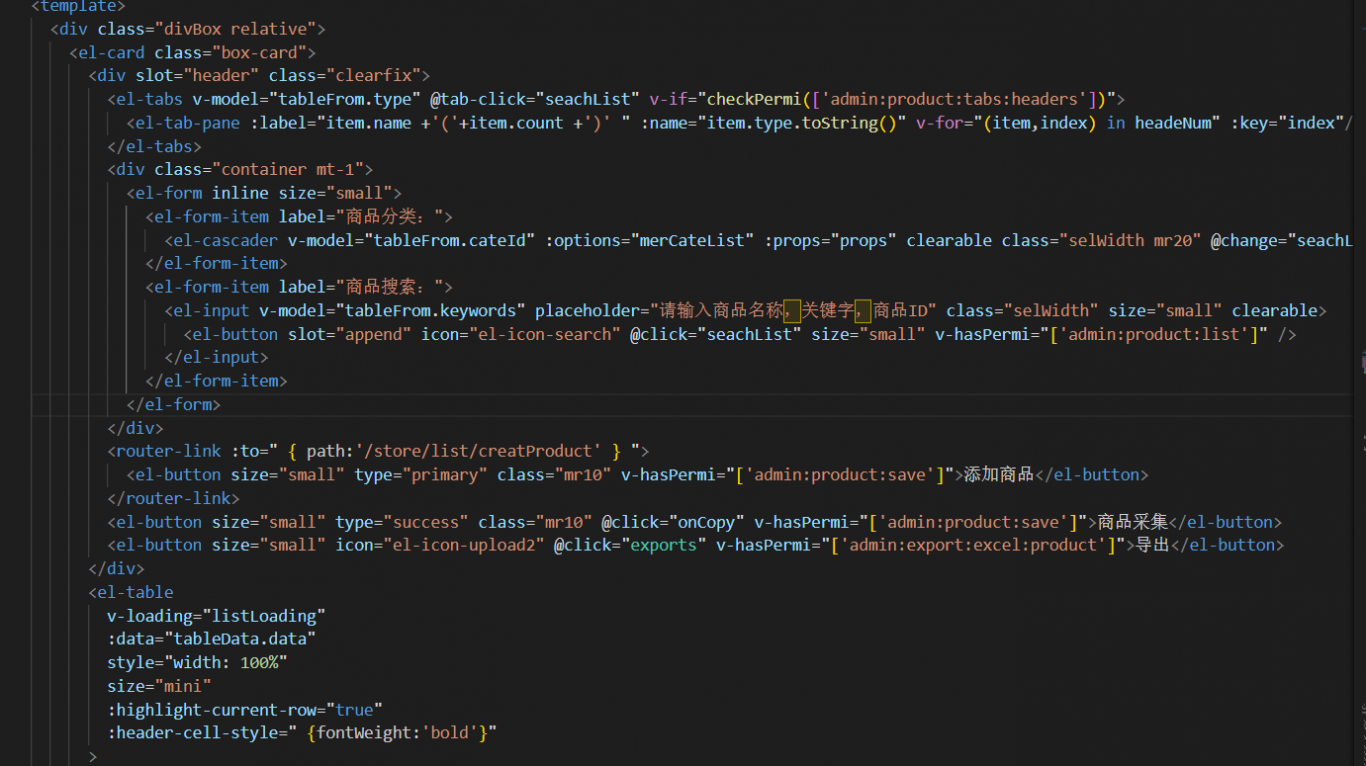Select the "tableFrom.type" v-model value
Screen dimensions: 1366x766
(x=344, y=99)
